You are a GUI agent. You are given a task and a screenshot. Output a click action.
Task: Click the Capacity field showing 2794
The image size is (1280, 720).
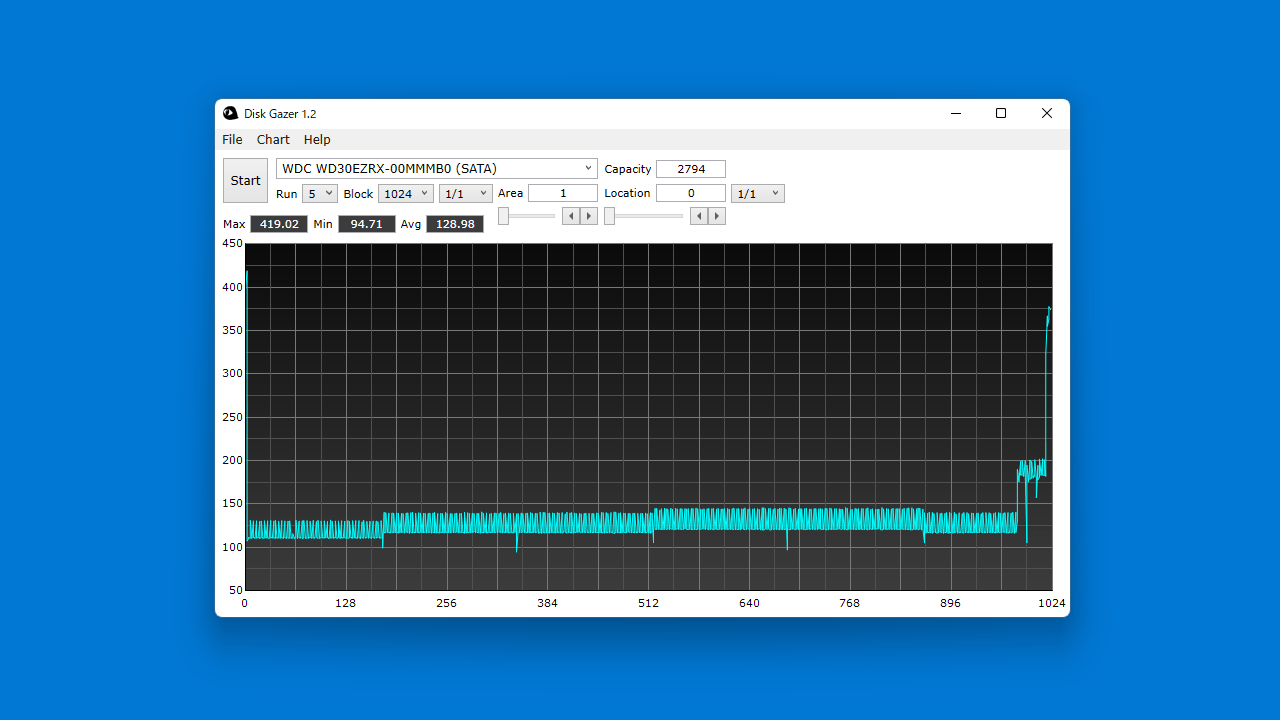[691, 169]
